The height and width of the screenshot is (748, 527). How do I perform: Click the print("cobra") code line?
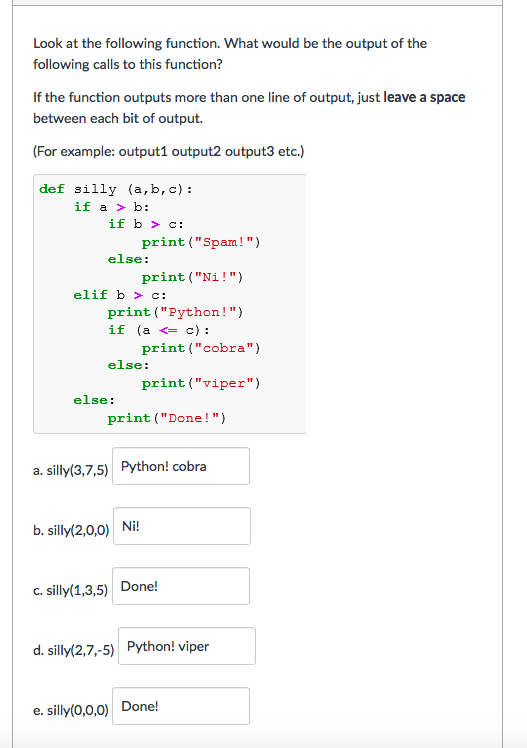click(x=201, y=348)
